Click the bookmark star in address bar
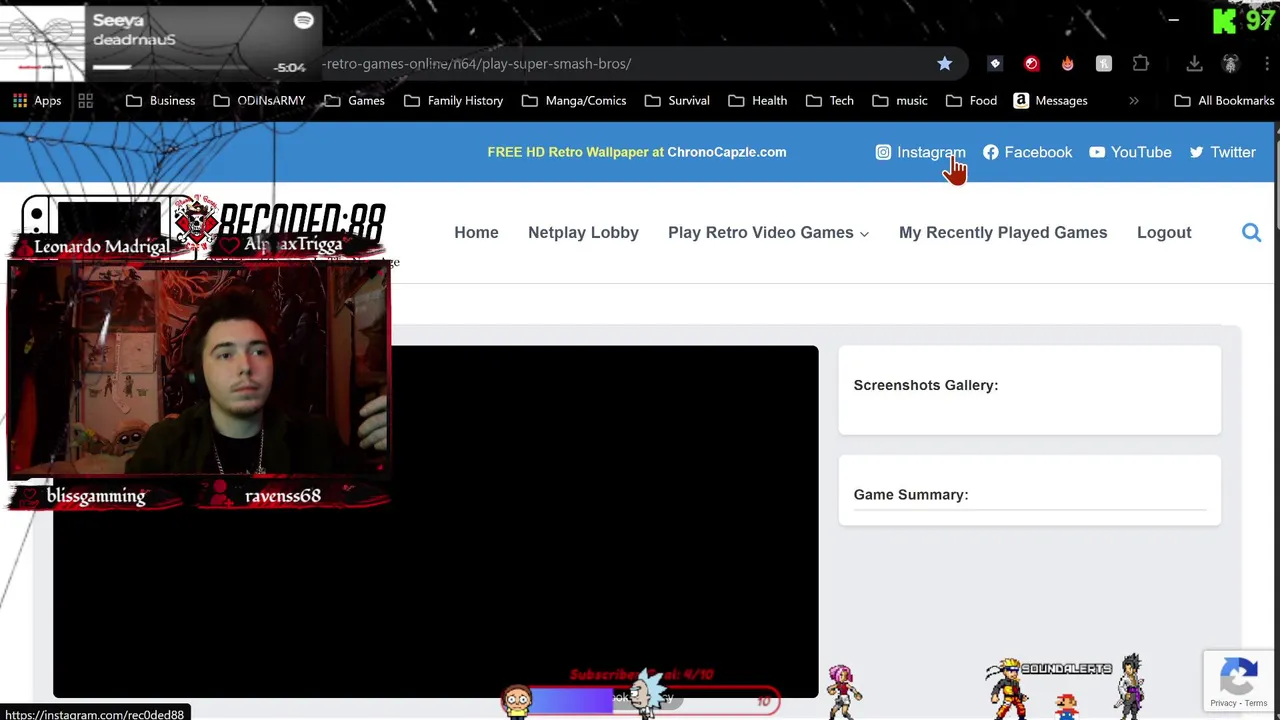Screen dimensions: 1280x720 coord(944,63)
